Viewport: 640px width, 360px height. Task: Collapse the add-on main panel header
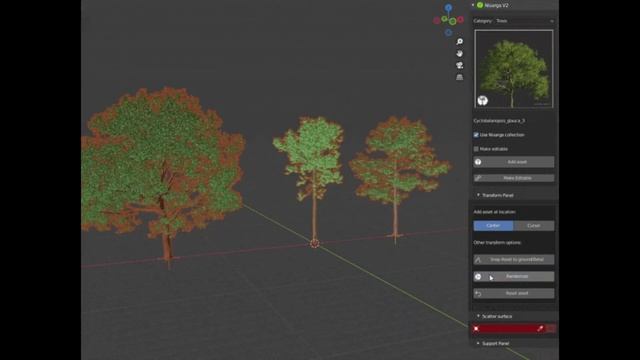[x=473, y=5]
